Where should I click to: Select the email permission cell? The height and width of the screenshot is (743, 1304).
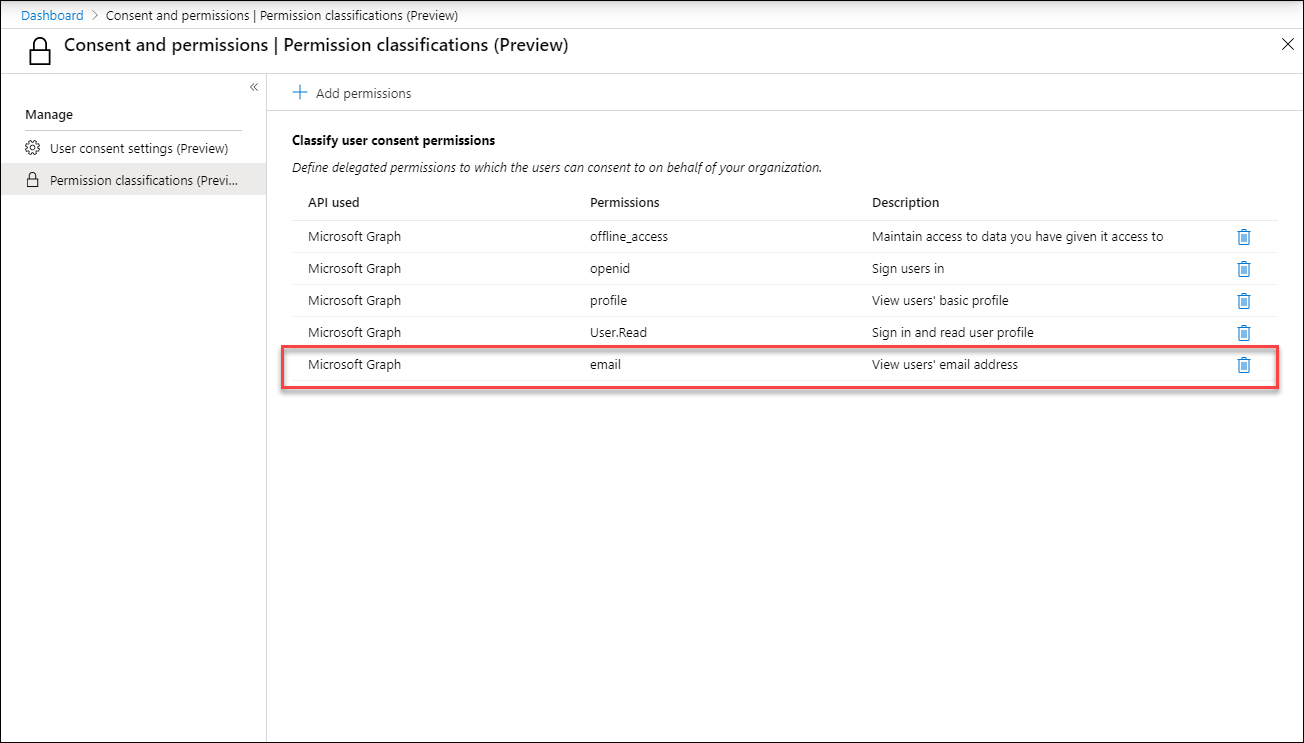pyautogui.click(x=605, y=365)
